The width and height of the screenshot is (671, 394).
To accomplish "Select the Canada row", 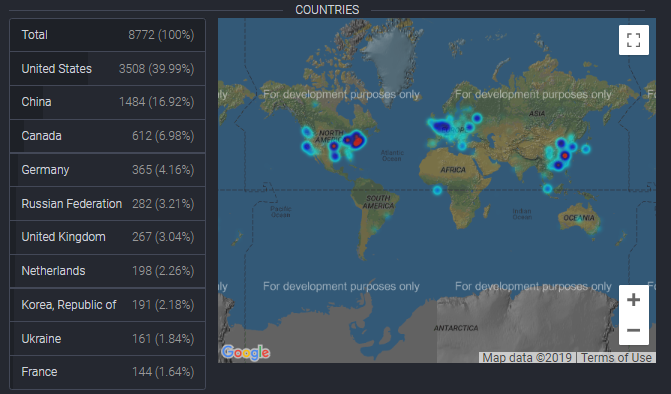I will 107,136.
